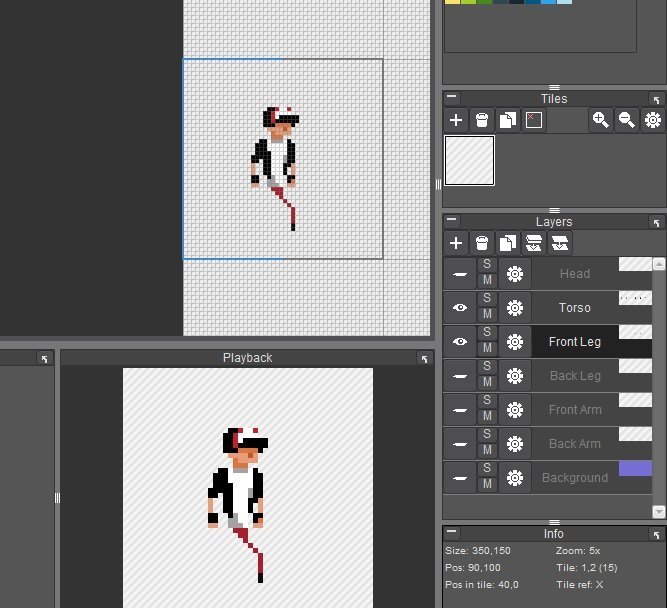Toggle the S button on Back Arm layer
Viewport: 667px width, 608px height.
click(487, 435)
